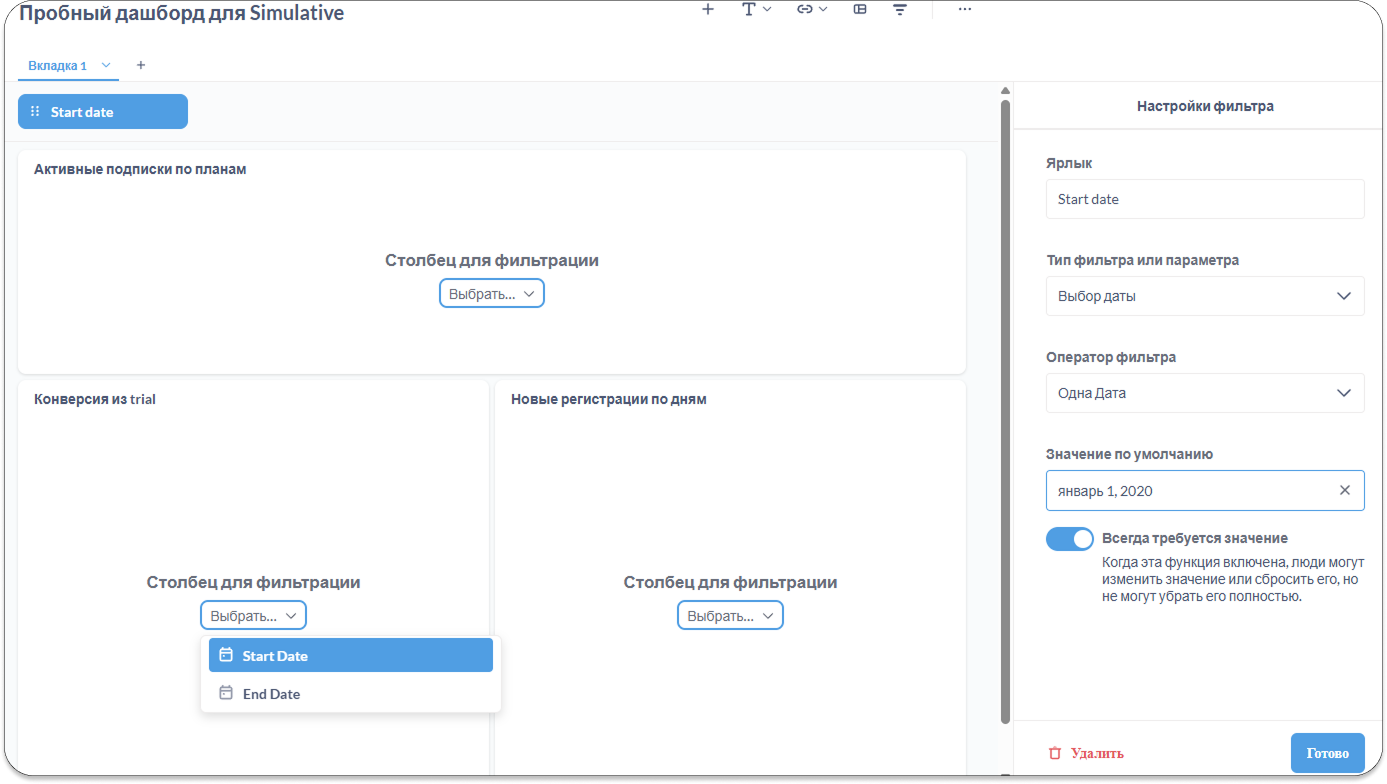Expand the filter operator dropdown "Одна Дата"
1387x784 pixels.
pos(1204,393)
